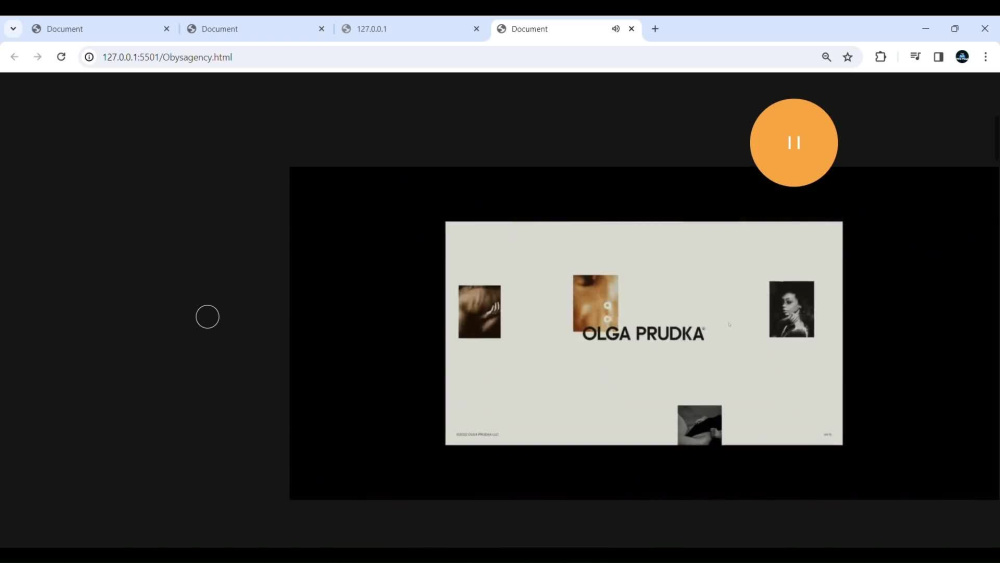
Task: Close the second Document tab
Action: pyautogui.click(x=321, y=29)
